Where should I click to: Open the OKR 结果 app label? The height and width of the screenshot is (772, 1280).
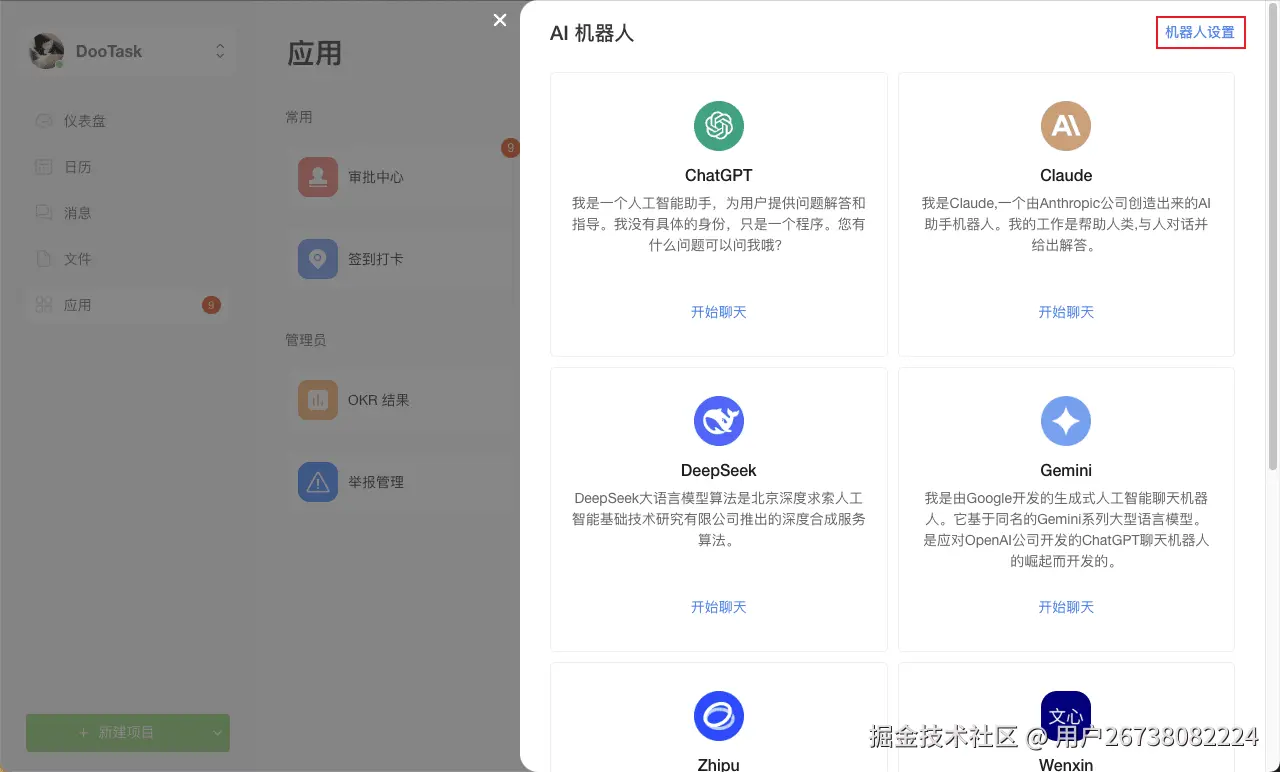coord(379,400)
